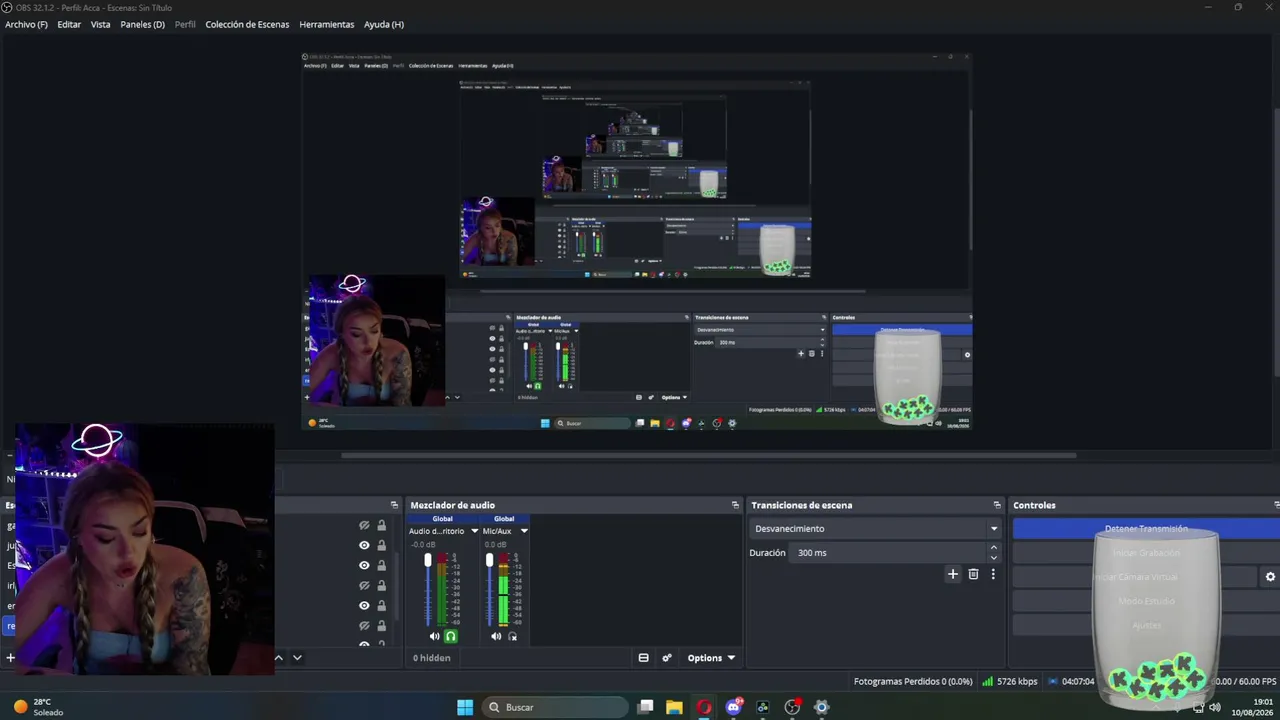Viewport: 1280px width, 720px height.
Task: Toggle the lock on the first source row
Action: point(381,525)
